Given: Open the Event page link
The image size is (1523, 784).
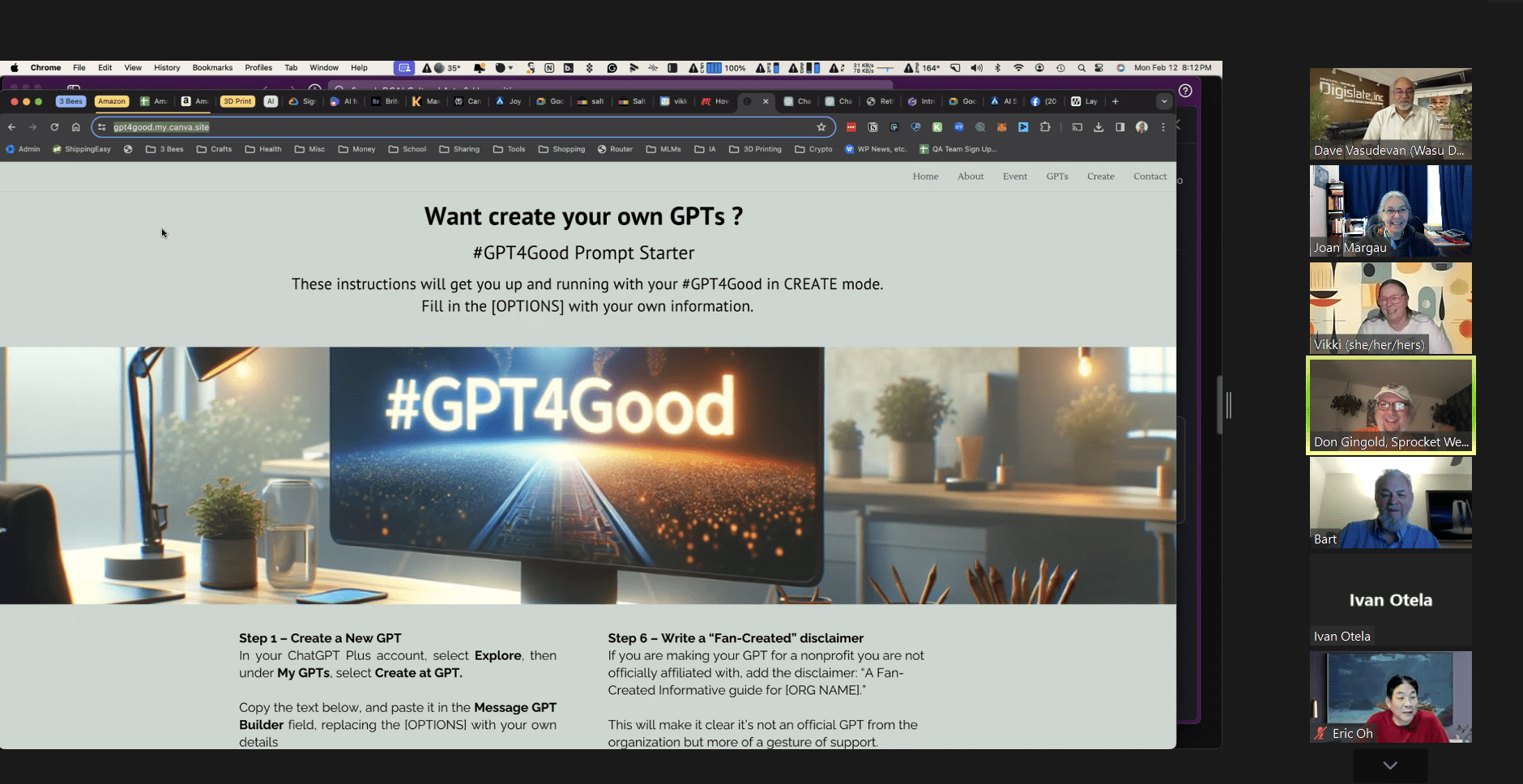Looking at the screenshot, I should coord(1014,177).
